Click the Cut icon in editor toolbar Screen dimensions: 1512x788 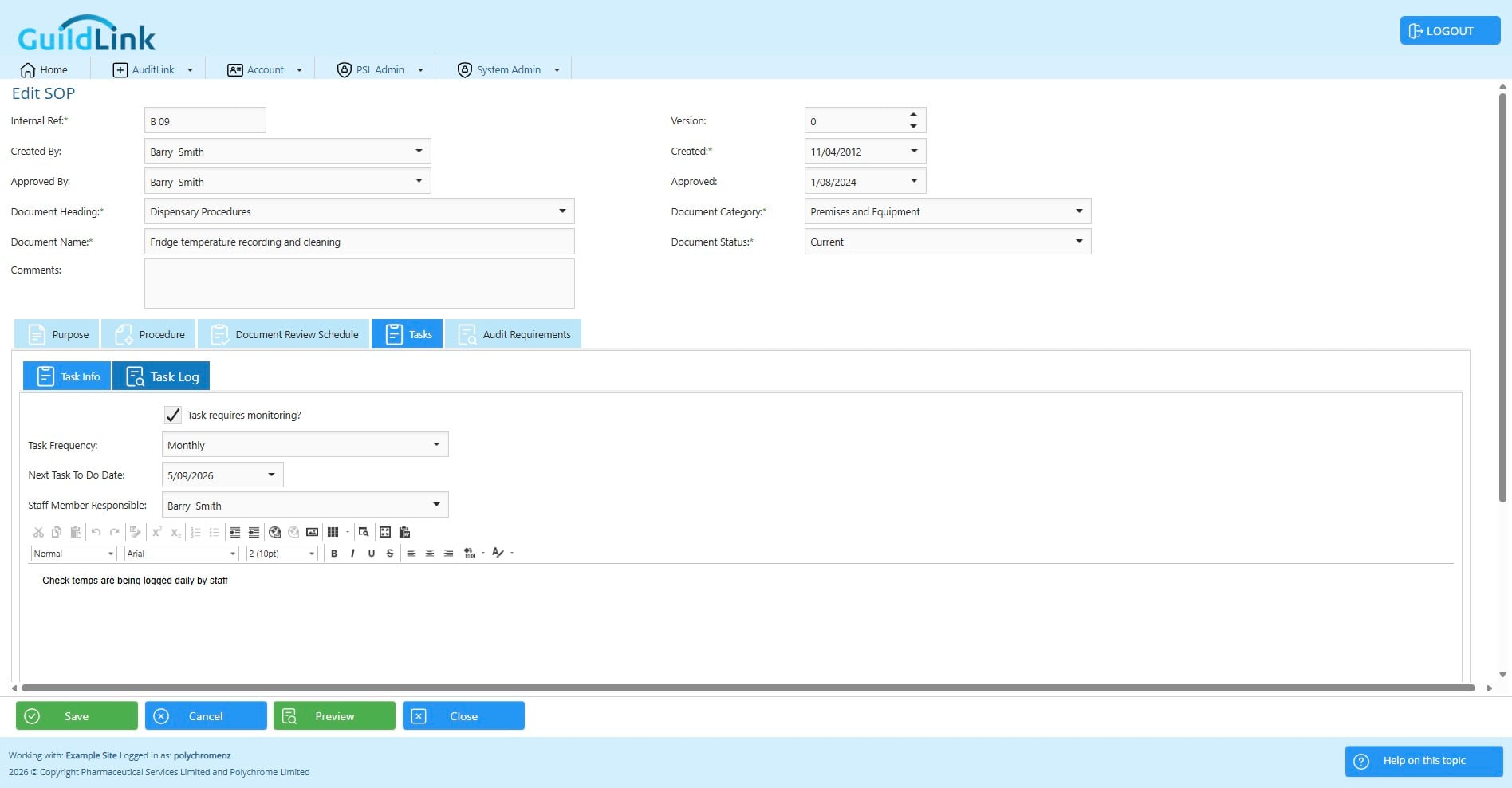tap(38, 532)
